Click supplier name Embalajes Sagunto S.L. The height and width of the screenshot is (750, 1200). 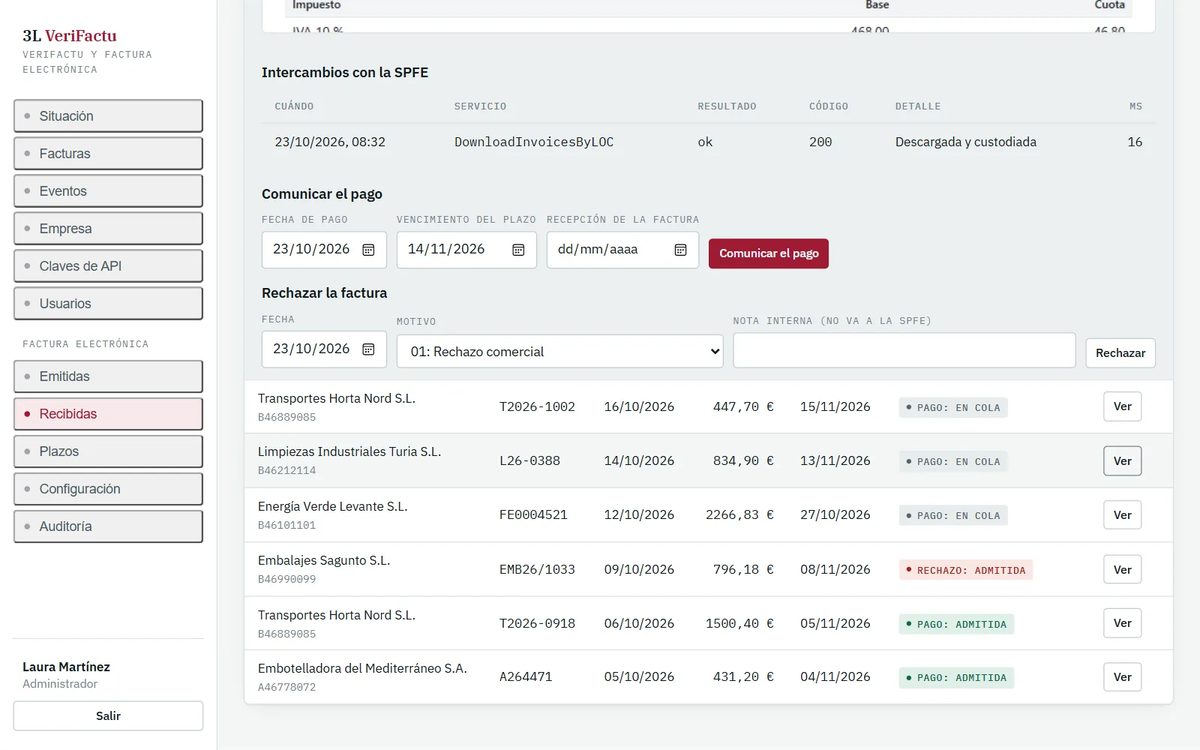pos(324,560)
